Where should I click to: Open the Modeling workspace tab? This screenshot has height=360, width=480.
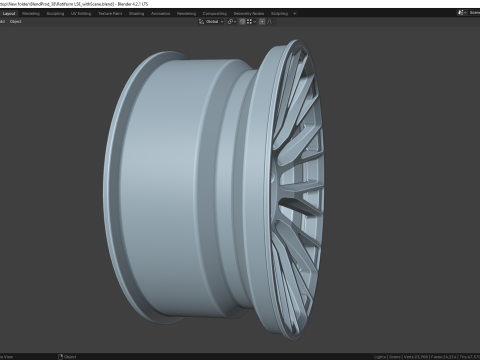pyautogui.click(x=31, y=14)
